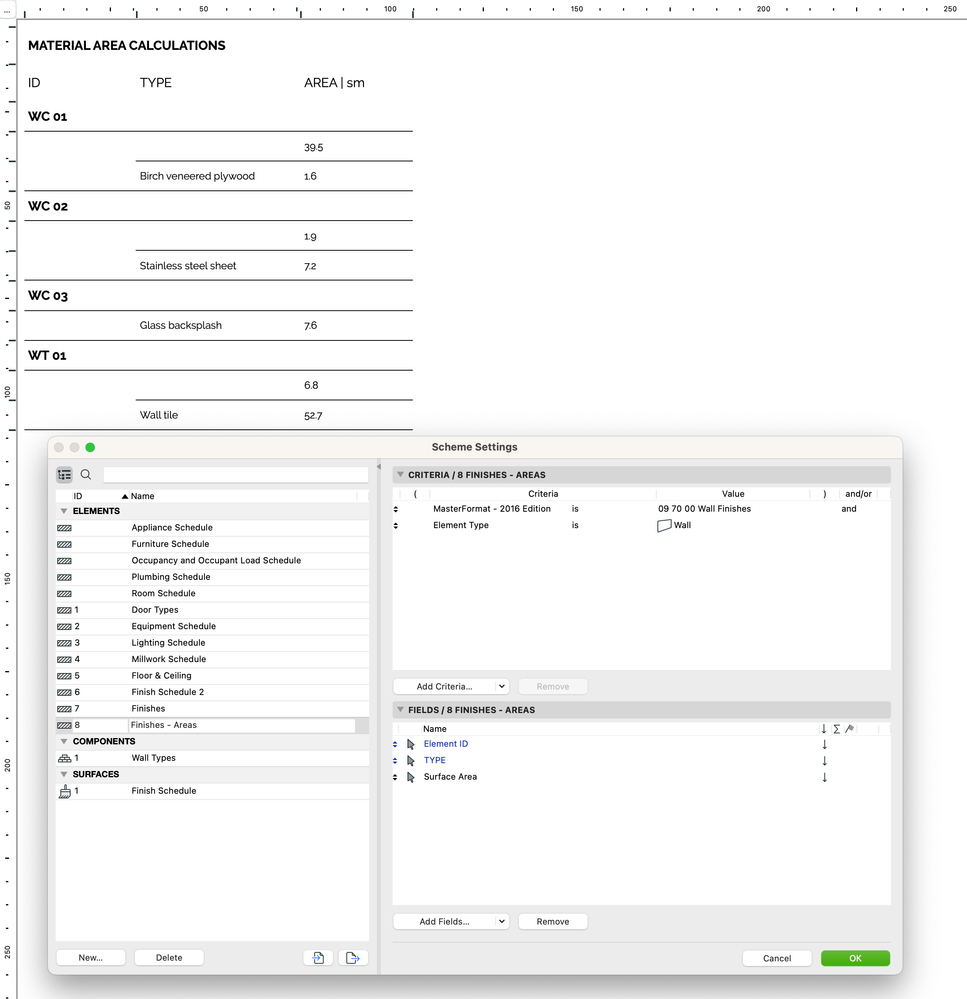Remove the selected field
This screenshot has width=967, height=999.
tap(552, 921)
